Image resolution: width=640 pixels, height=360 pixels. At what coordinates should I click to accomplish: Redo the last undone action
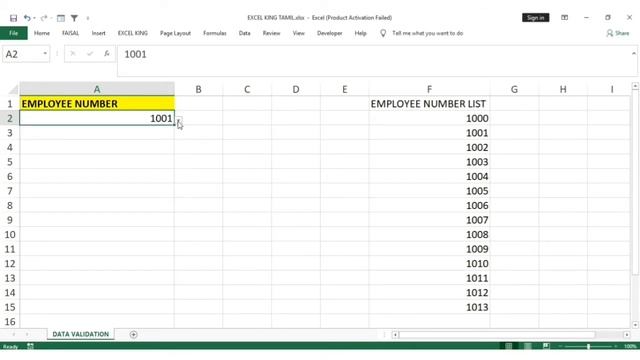tap(44, 18)
